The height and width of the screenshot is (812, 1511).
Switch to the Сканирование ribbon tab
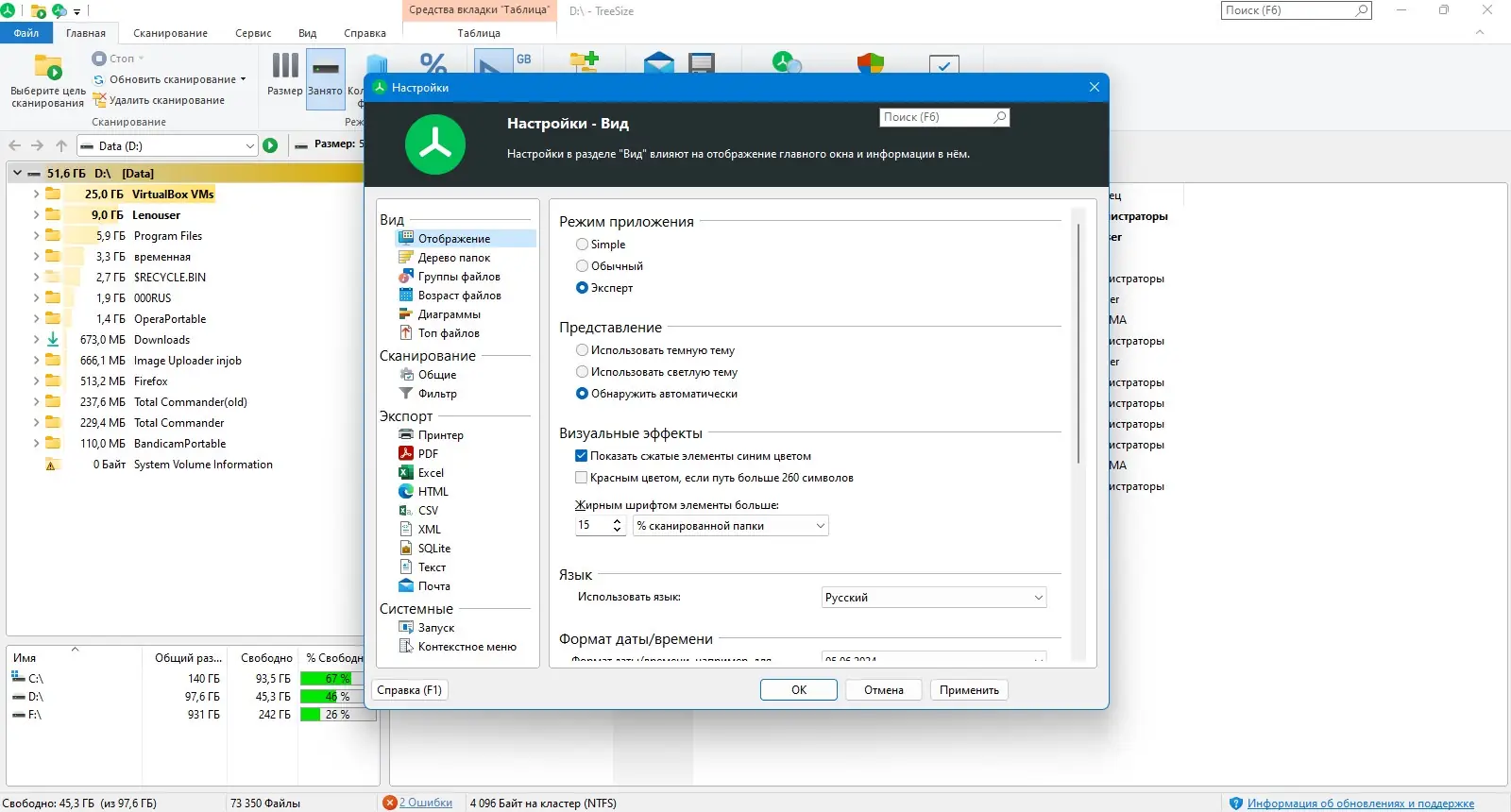[170, 33]
